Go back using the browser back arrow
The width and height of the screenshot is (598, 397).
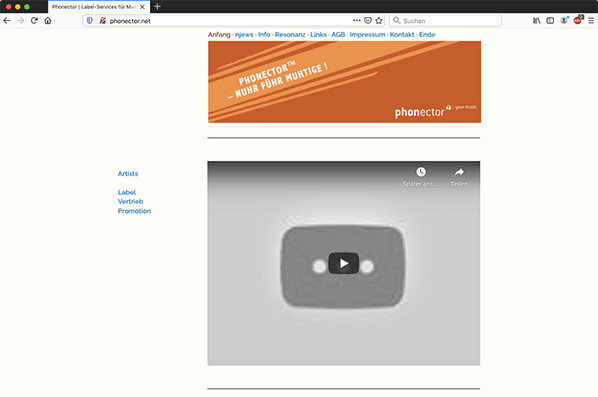pyautogui.click(x=7, y=21)
